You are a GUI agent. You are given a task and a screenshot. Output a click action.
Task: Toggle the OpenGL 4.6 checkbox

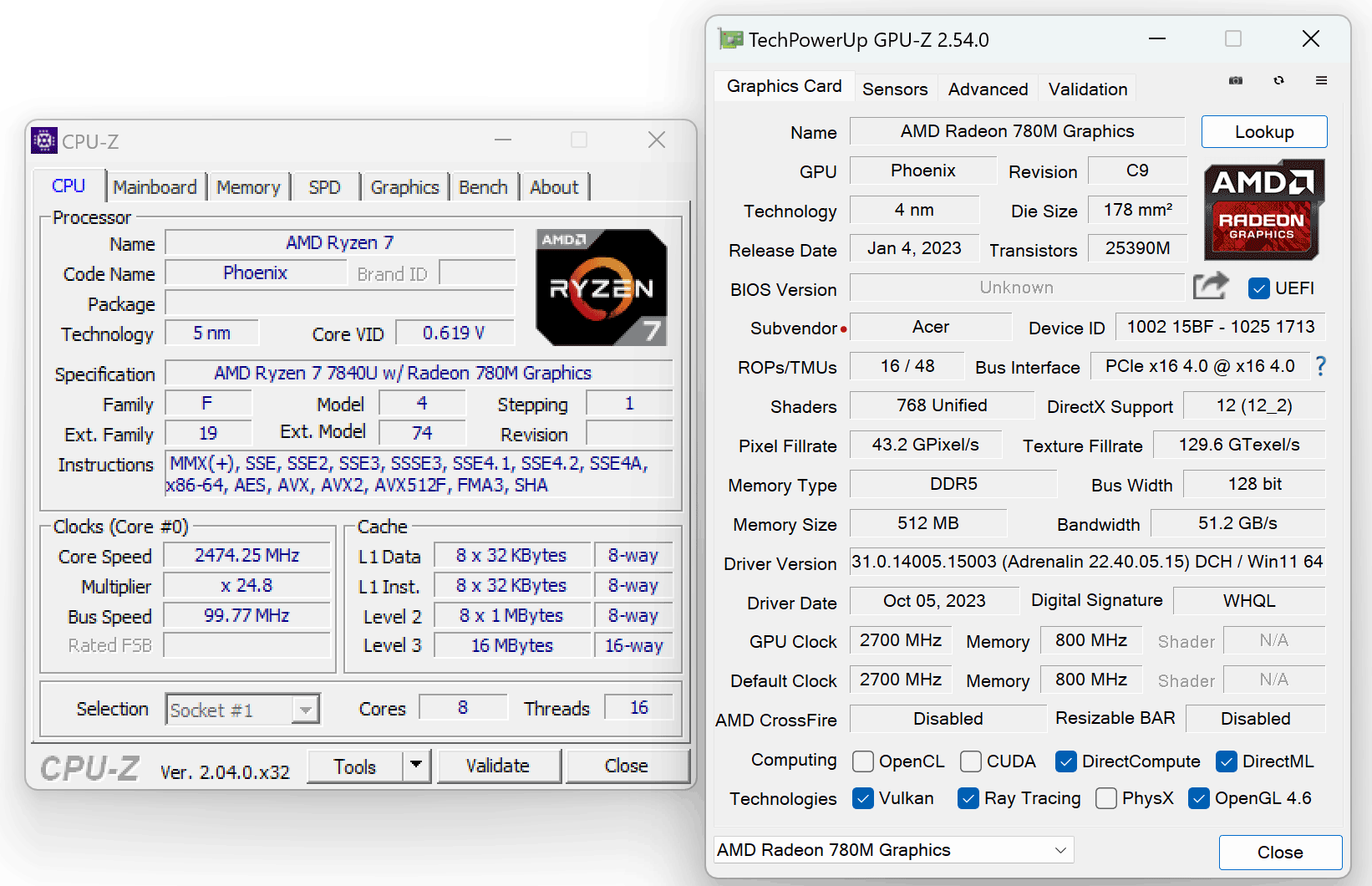point(1199,798)
